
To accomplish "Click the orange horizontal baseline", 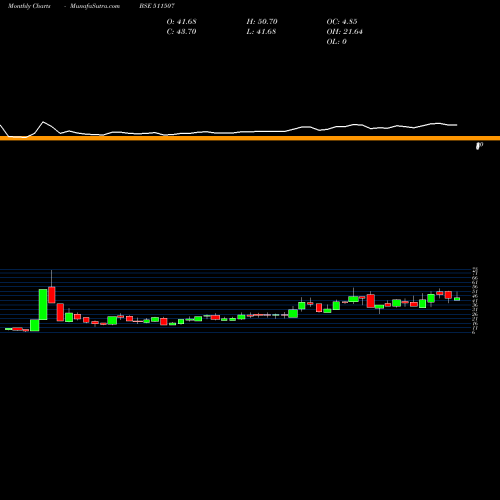I will [x=250, y=138].
